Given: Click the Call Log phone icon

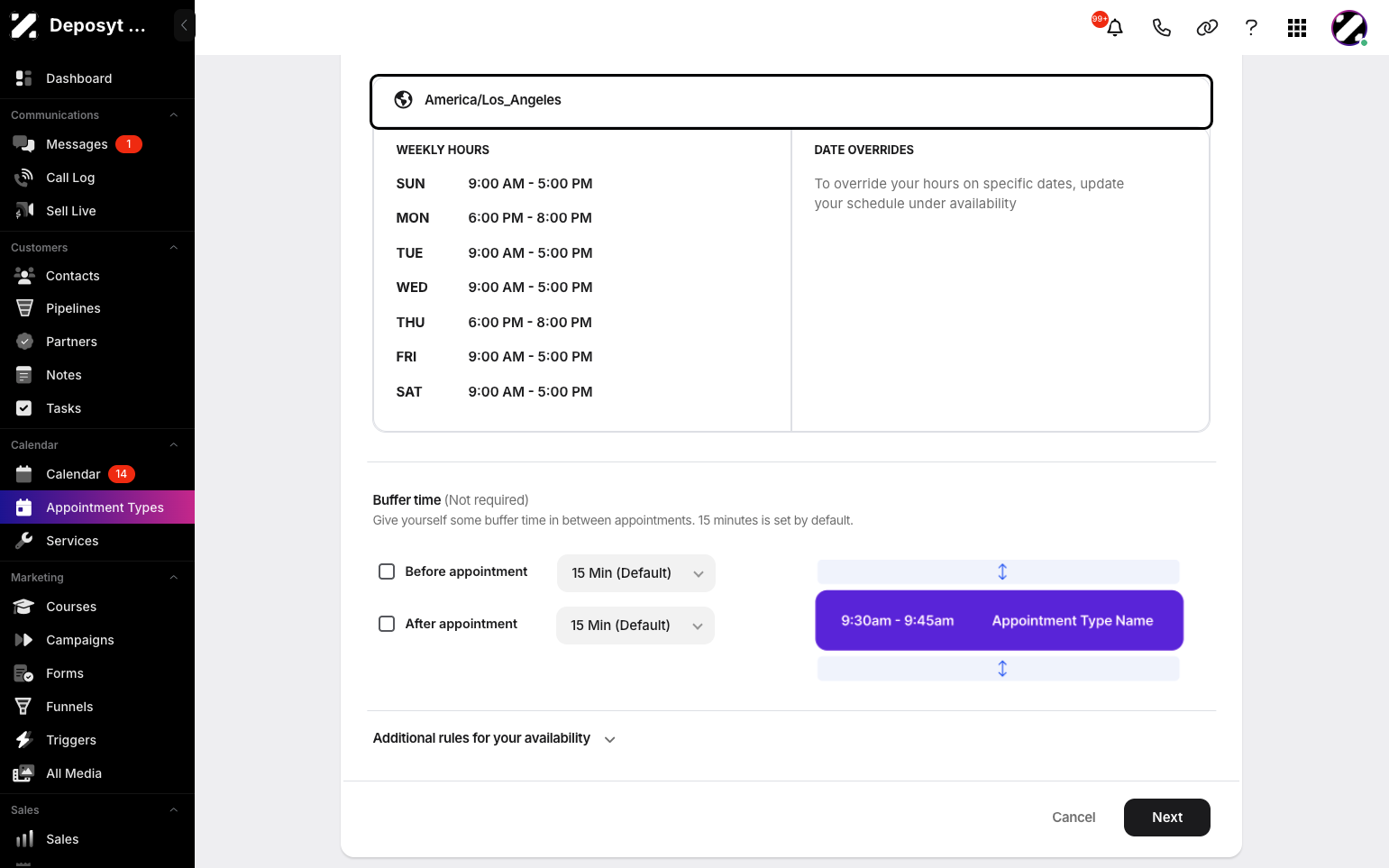Looking at the screenshot, I should 24,178.
